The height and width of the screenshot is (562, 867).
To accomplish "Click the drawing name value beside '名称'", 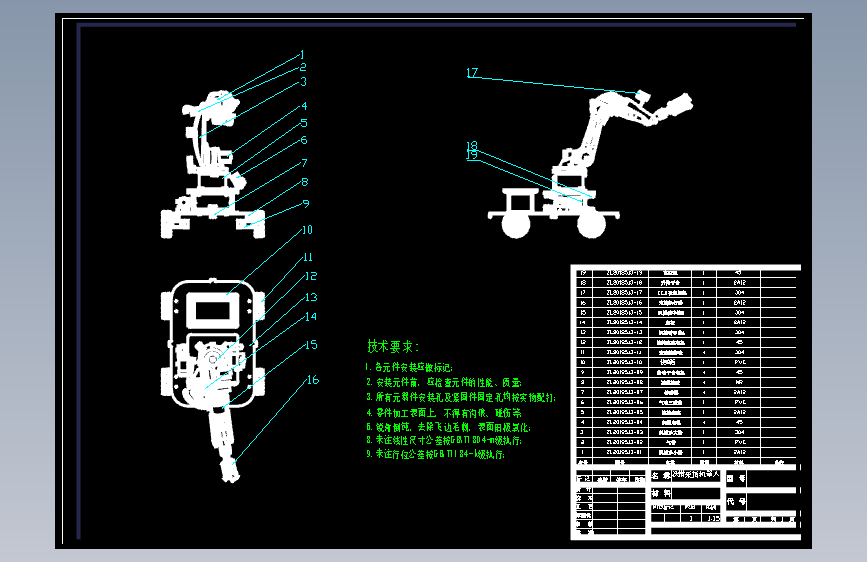I will 696,475.
